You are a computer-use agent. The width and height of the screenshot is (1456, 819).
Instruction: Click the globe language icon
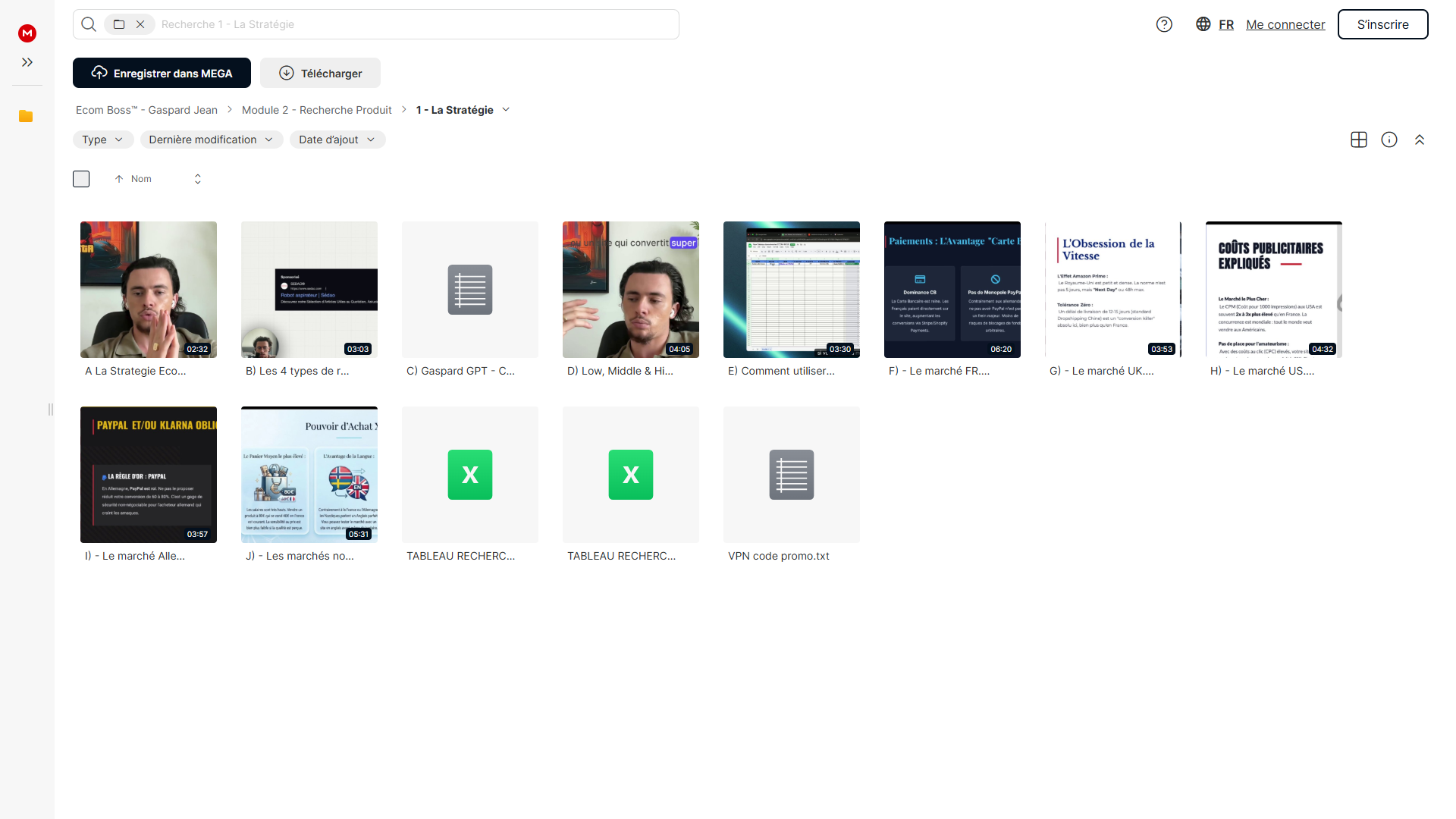tap(1203, 24)
